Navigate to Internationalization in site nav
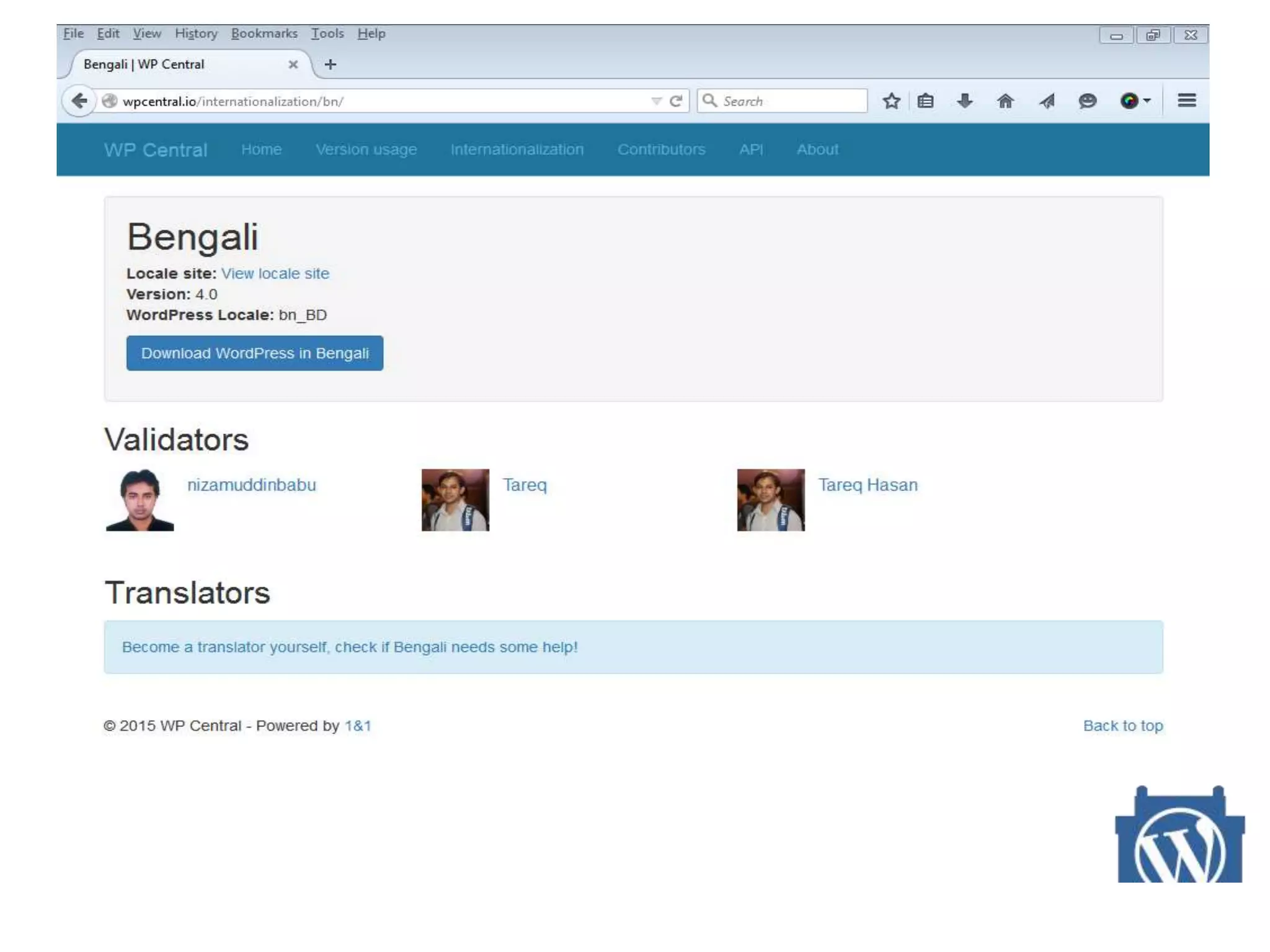The height and width of the screenshot is (952, 1270). point(517,149)
